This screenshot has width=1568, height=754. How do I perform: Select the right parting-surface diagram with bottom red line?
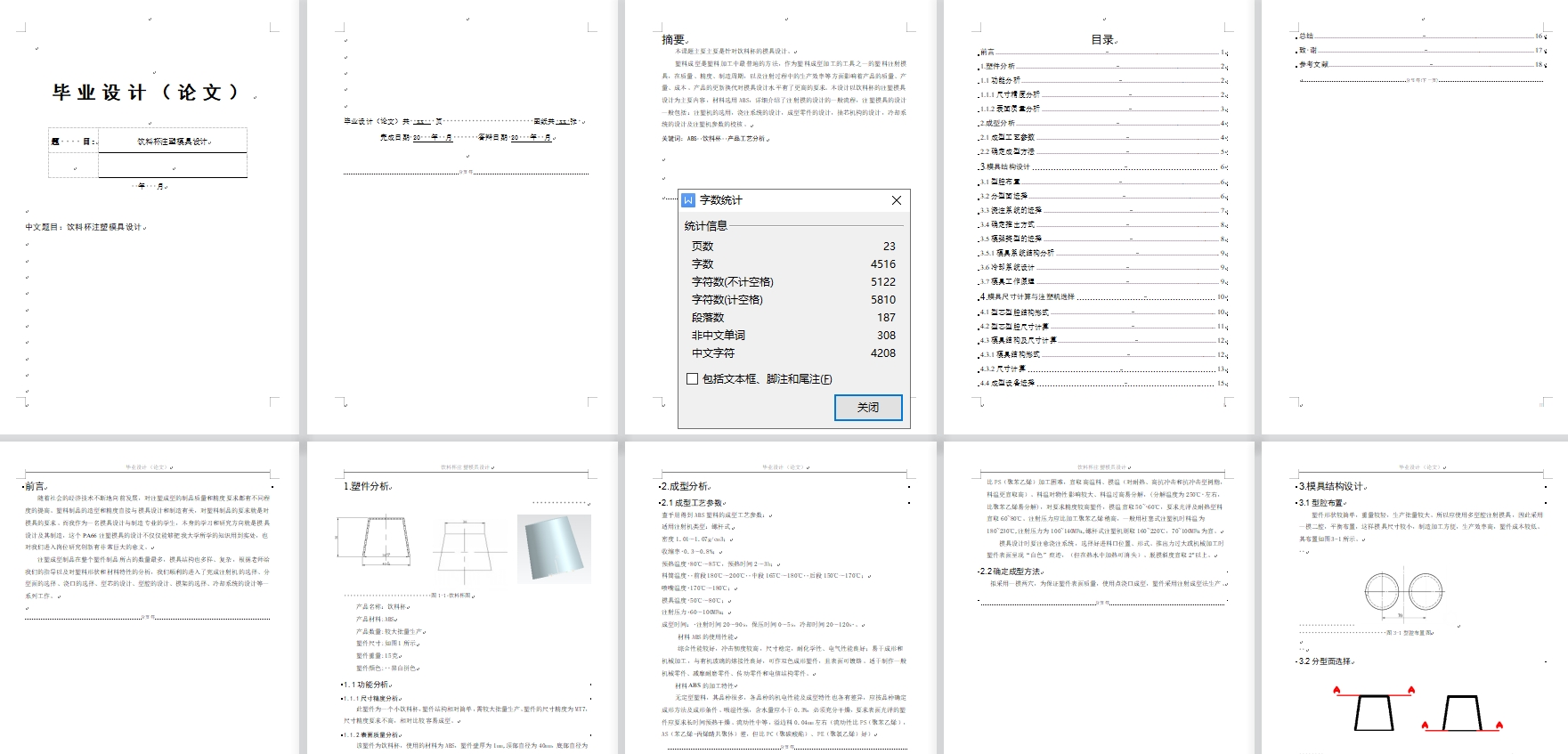(1462, 713)
